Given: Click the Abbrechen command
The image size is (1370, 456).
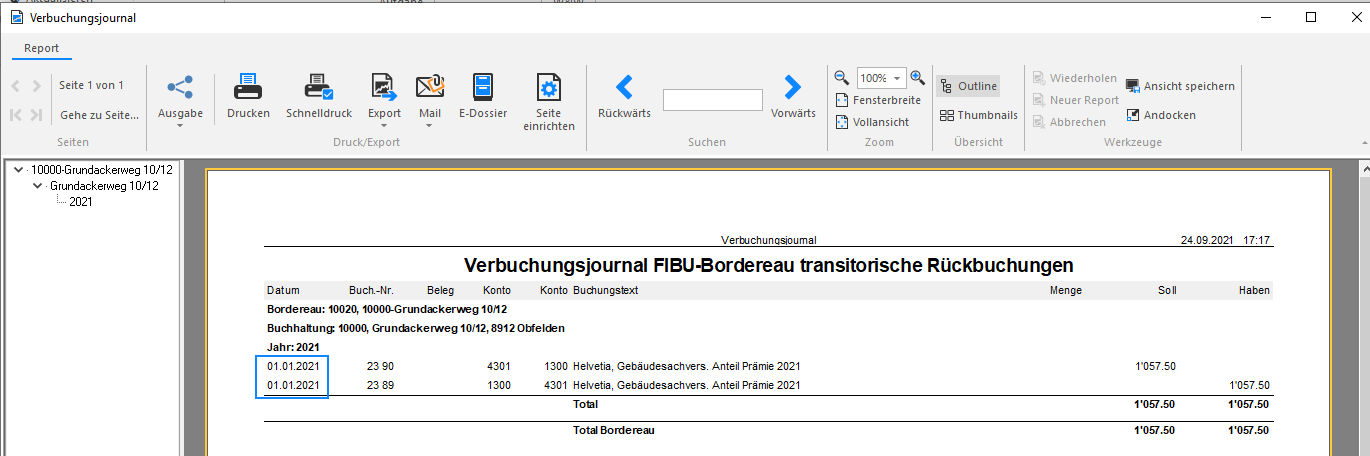Looking at the screenshot, I should 1069,122.
